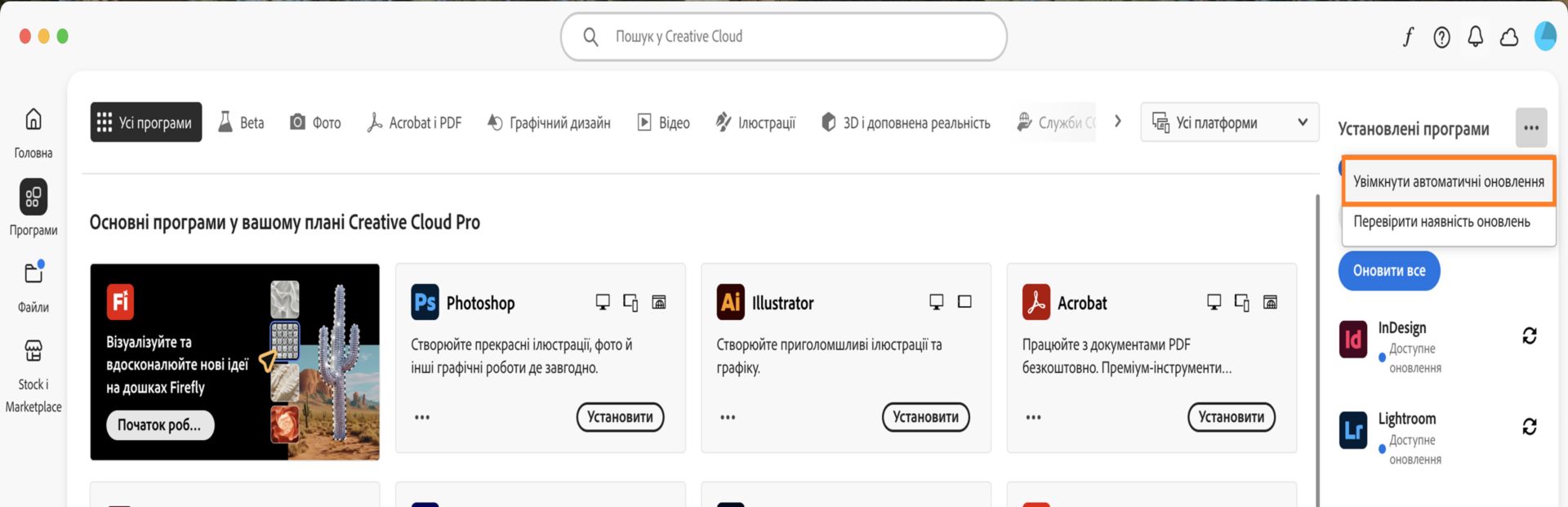Click the Acrobat title text
The width and height of the screenshot is (1568, 507).
tap(1082, 303)
